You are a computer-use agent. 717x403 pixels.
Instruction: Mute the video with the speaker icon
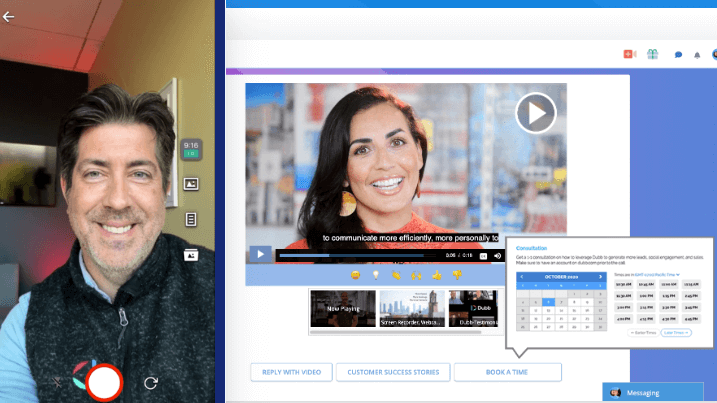(498, 256)
